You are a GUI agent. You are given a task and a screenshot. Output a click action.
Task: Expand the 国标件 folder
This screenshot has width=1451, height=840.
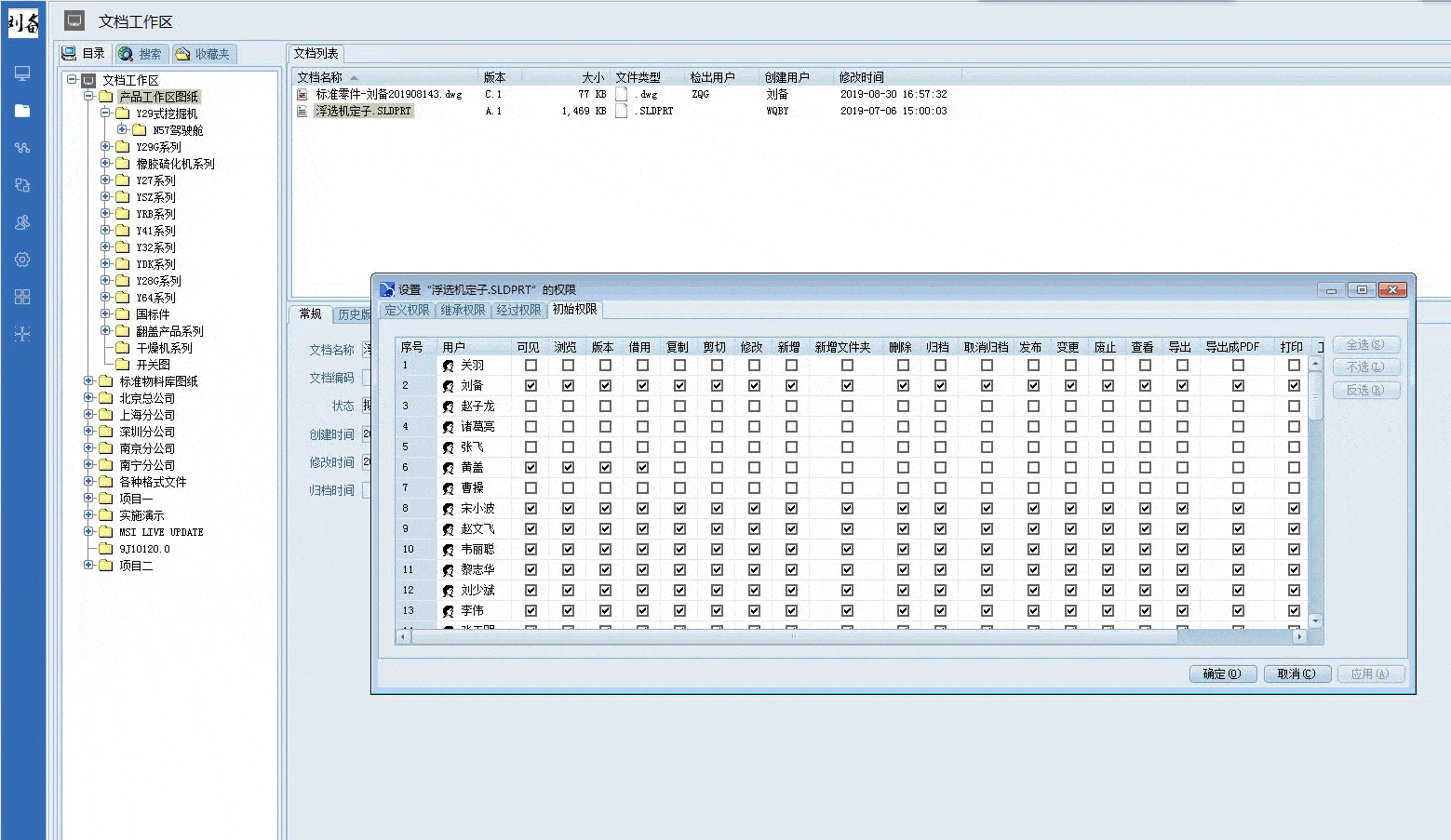pos(105,313)
